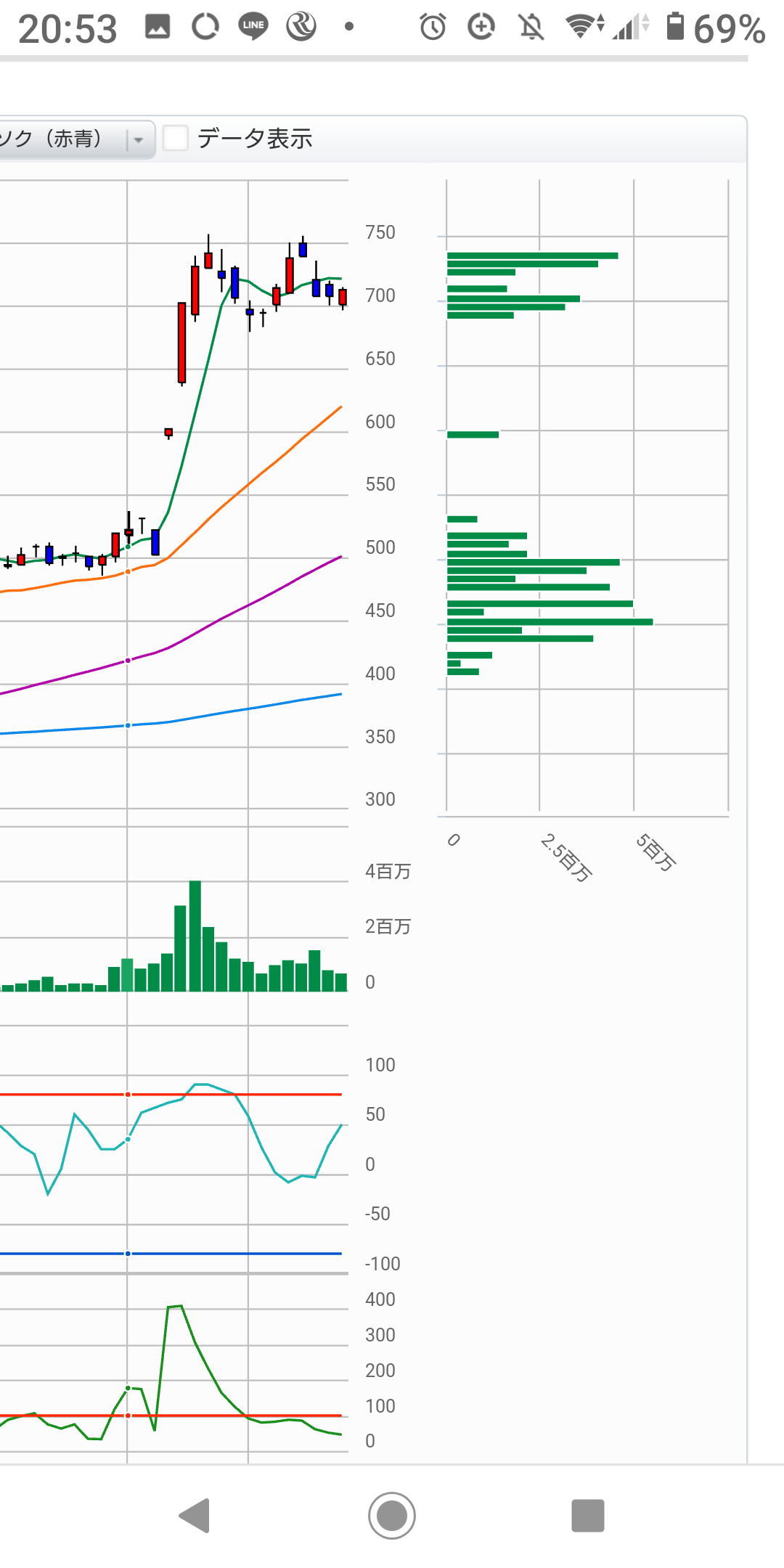The height and width of the screenshot is (1568, 784).
Task: Open recent apps with square button
Action: (587, 1516)
